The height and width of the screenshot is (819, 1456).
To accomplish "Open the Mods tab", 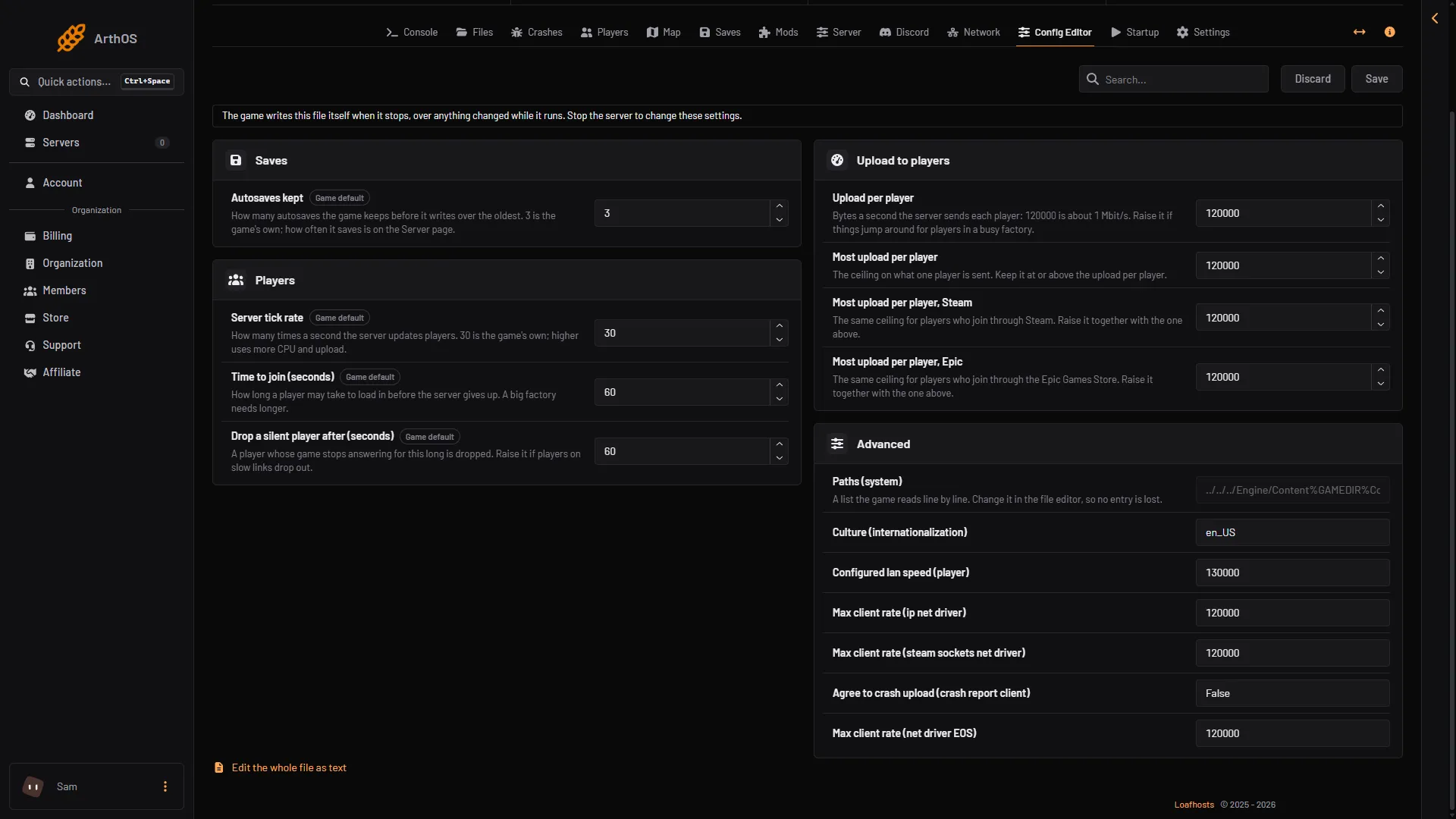I will [778, 32].
